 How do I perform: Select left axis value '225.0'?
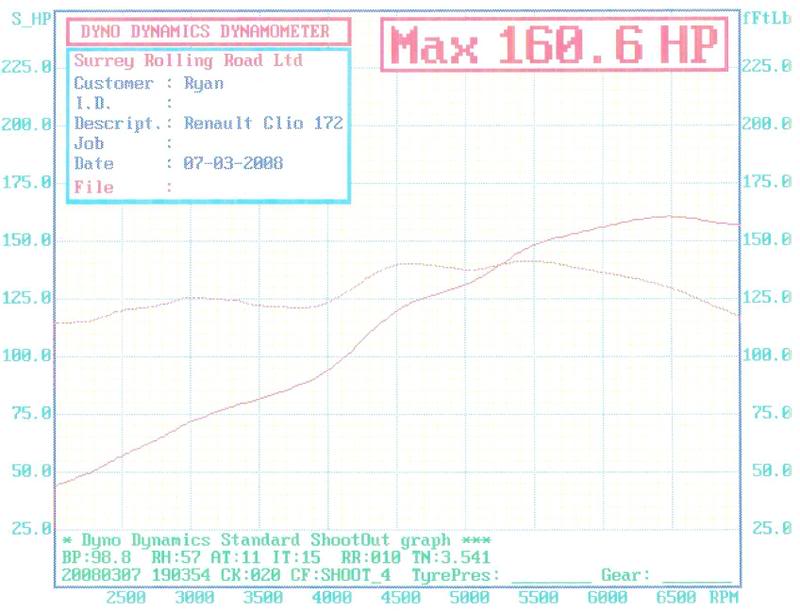click(x=27, y=67)
